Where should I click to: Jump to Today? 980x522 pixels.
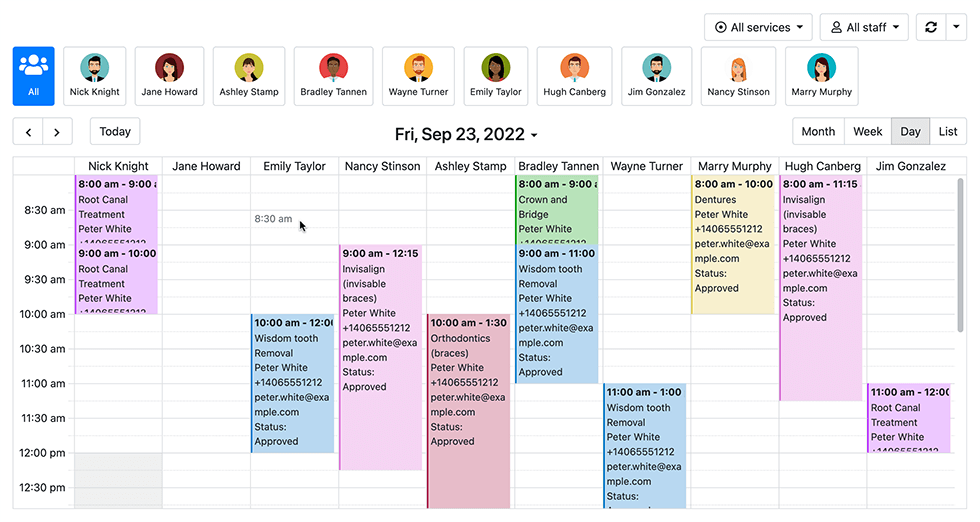(115, 131)
